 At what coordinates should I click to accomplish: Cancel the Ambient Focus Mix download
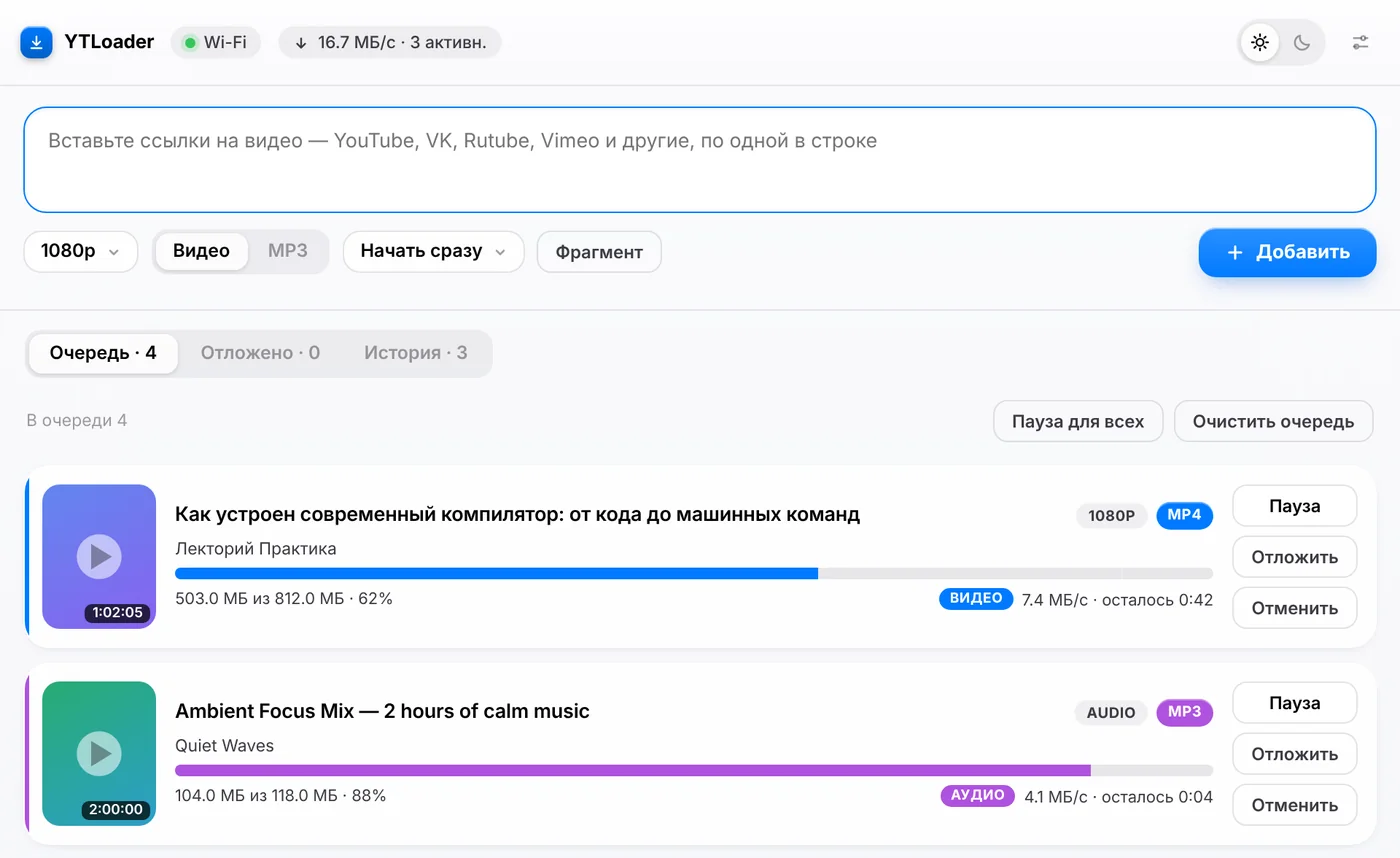point(1295,805)
